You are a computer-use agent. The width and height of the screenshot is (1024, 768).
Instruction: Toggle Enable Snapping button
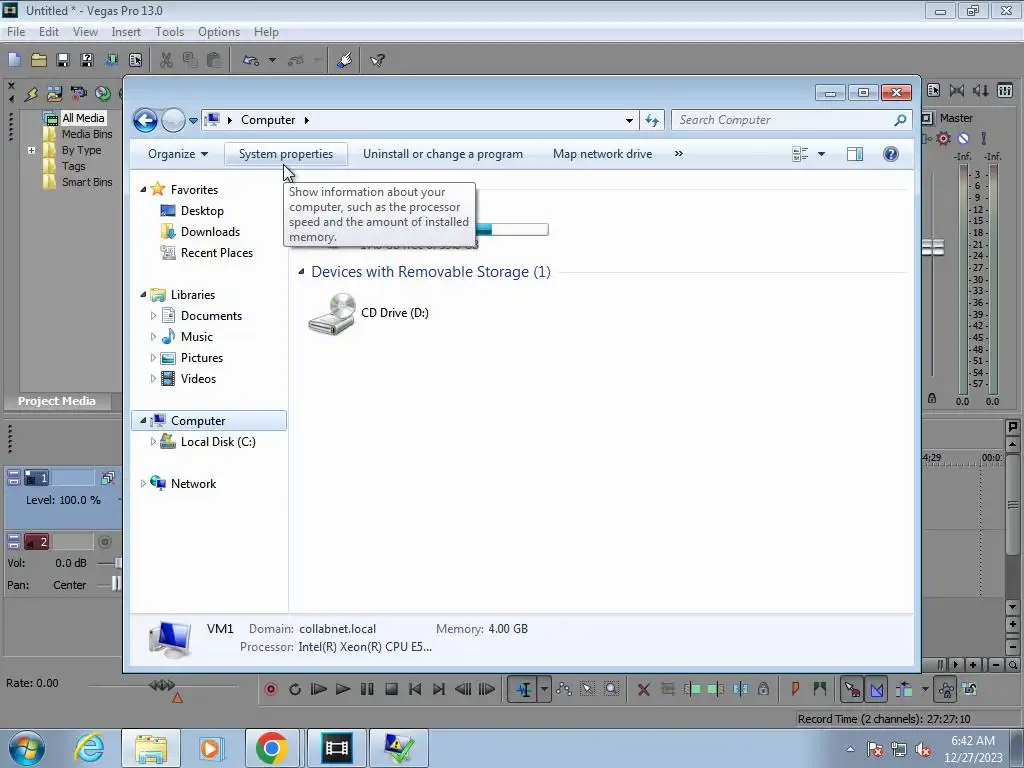click(852, 689)
